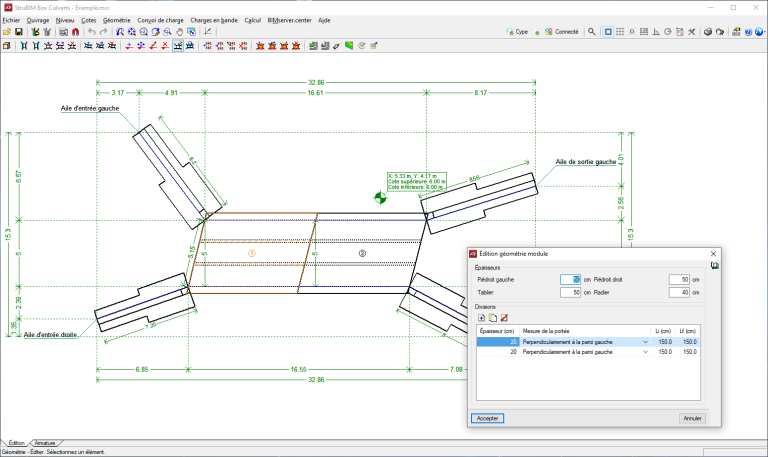Open the 3D view cube icon

(6, 46)
